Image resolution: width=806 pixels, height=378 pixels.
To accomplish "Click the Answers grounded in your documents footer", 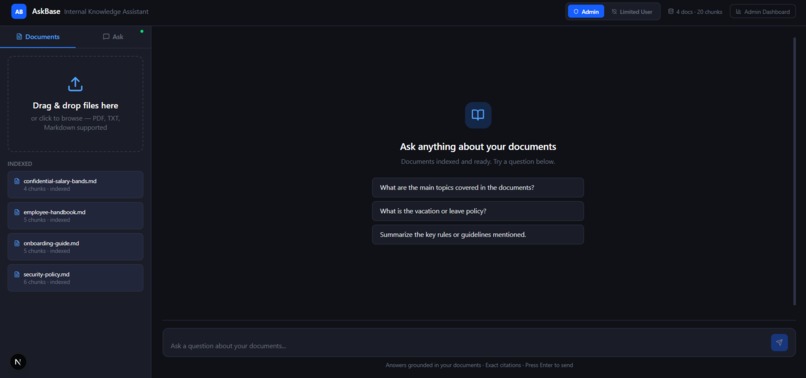I will (479, 365).
